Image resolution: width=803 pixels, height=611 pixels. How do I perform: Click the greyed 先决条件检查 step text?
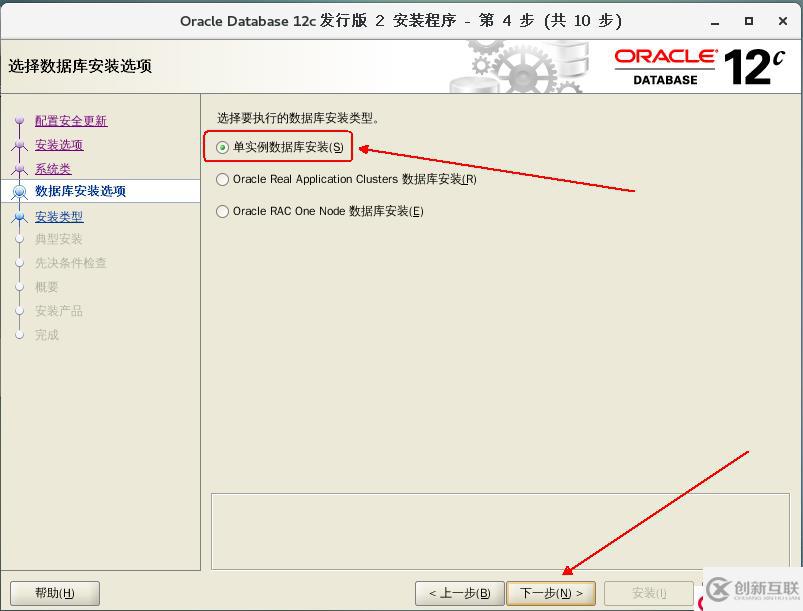click(x=71, y=263)
